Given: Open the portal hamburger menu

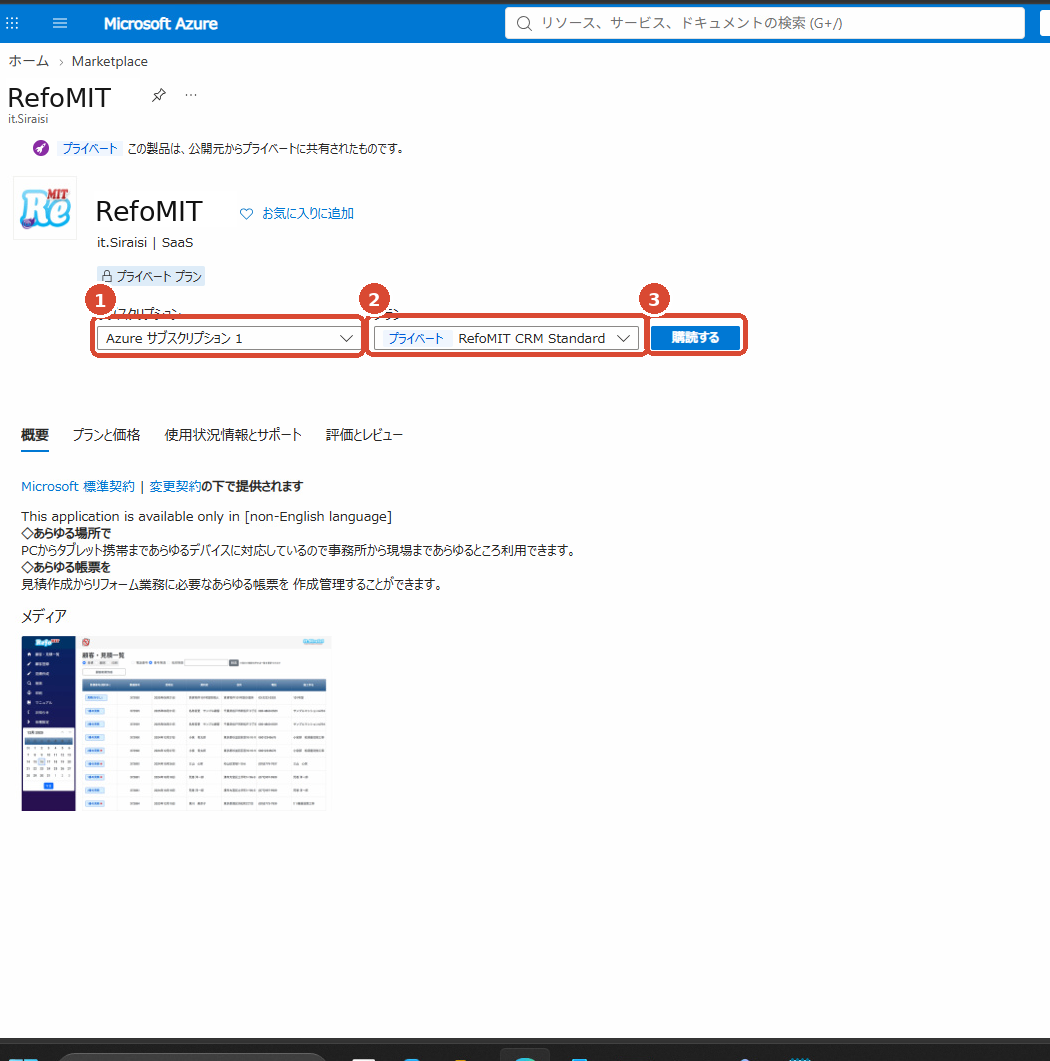Looking at the screenshot, I should click(x=60, y=24).
